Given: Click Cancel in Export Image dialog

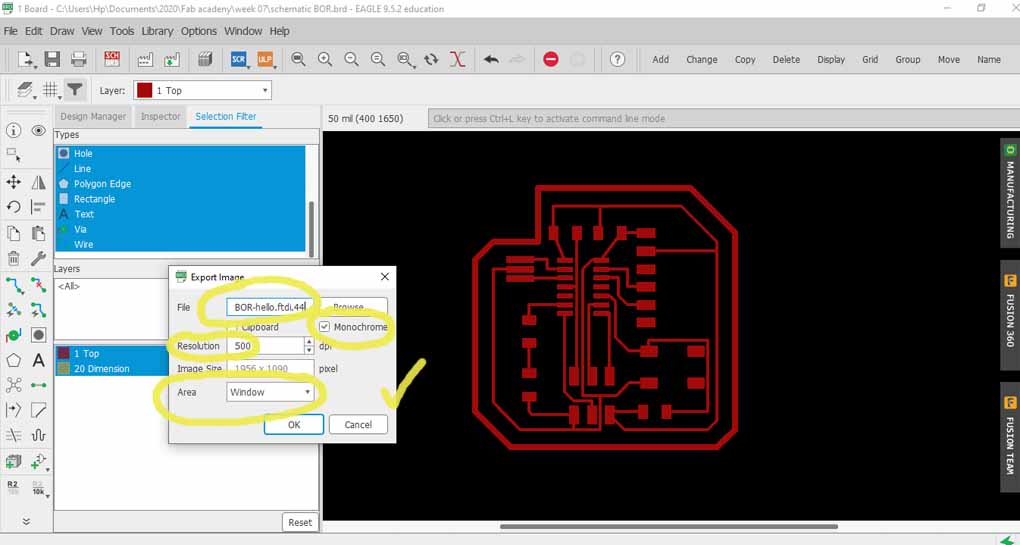Looking at the screenshot, I should [358, 425].
